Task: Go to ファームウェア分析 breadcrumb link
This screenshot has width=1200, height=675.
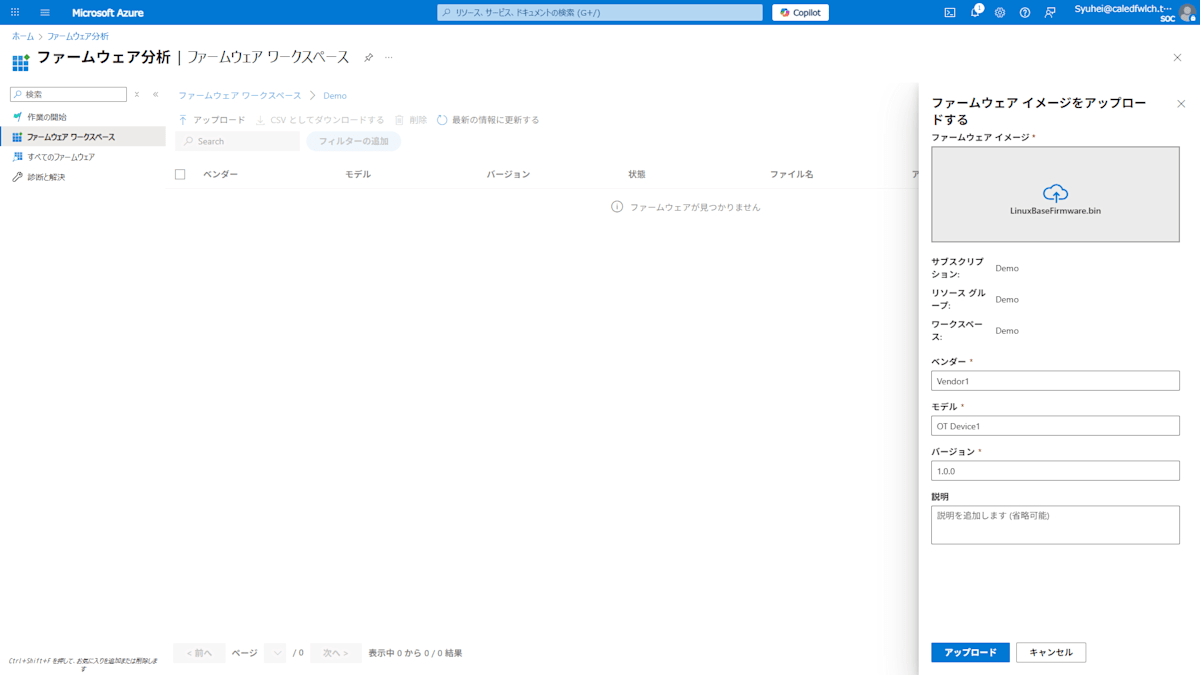Action: pyautogui.click(x=78, y=36)
